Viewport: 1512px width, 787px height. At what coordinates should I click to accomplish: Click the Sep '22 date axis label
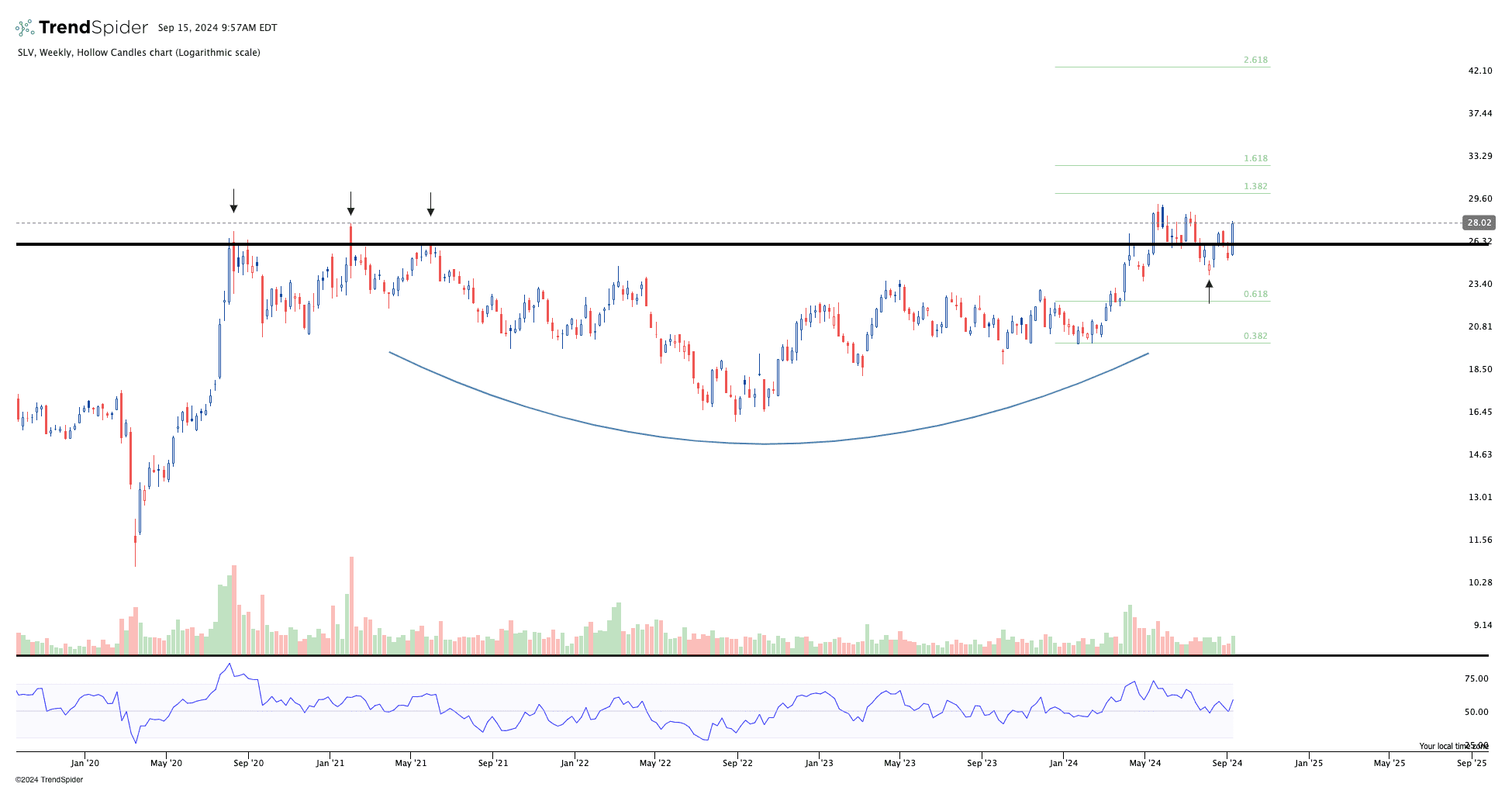tap(737, 763)
